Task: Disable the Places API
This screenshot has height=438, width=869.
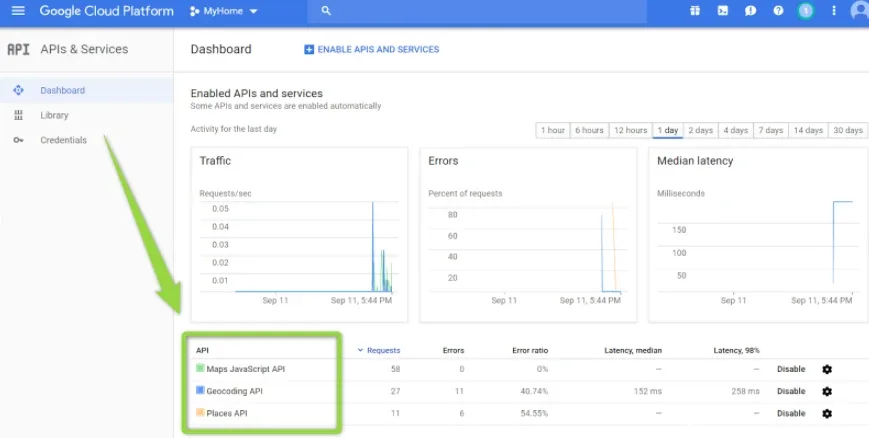Action: pos(791,414)
